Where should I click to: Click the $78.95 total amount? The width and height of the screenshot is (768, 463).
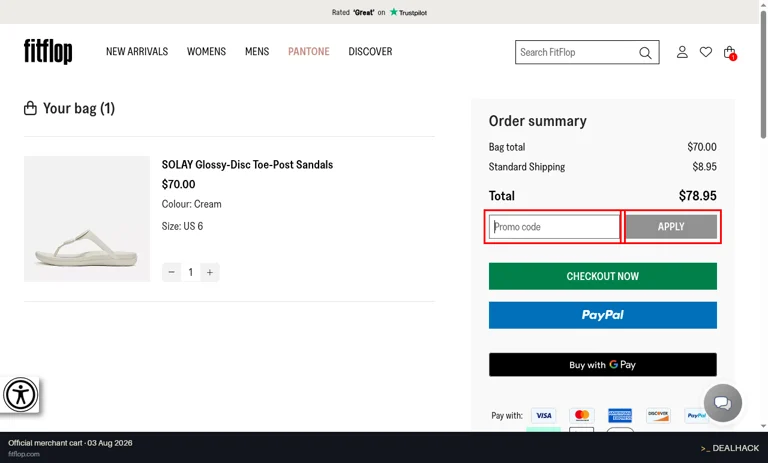click(697, 196)
